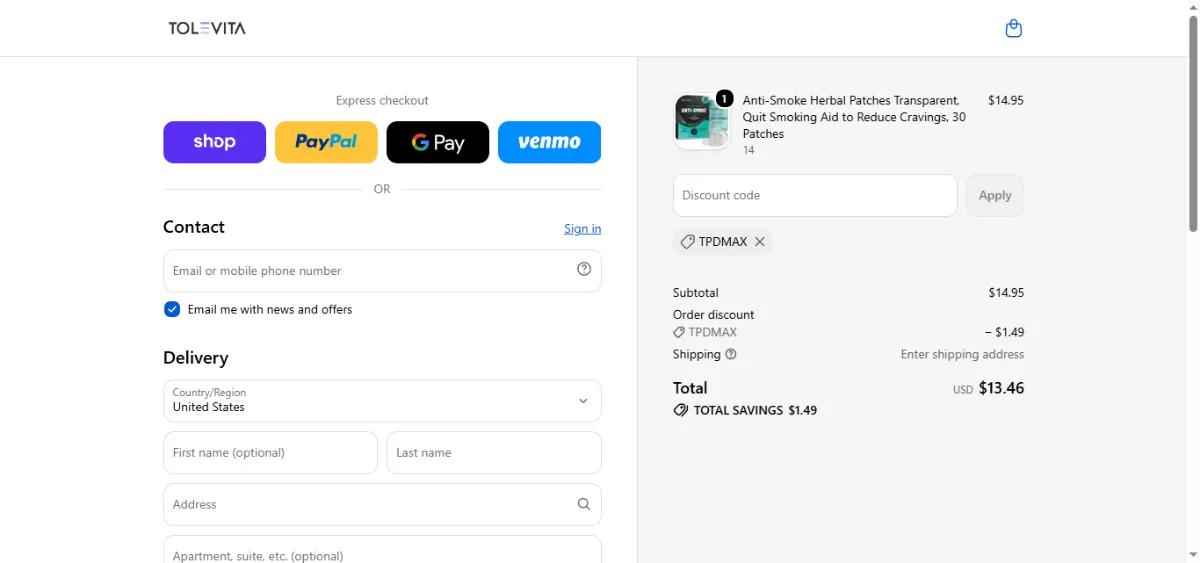This screenshot has width=1200, height=563.
Task: Click the TOLEVITA logo
Action: tap(207, 28)
